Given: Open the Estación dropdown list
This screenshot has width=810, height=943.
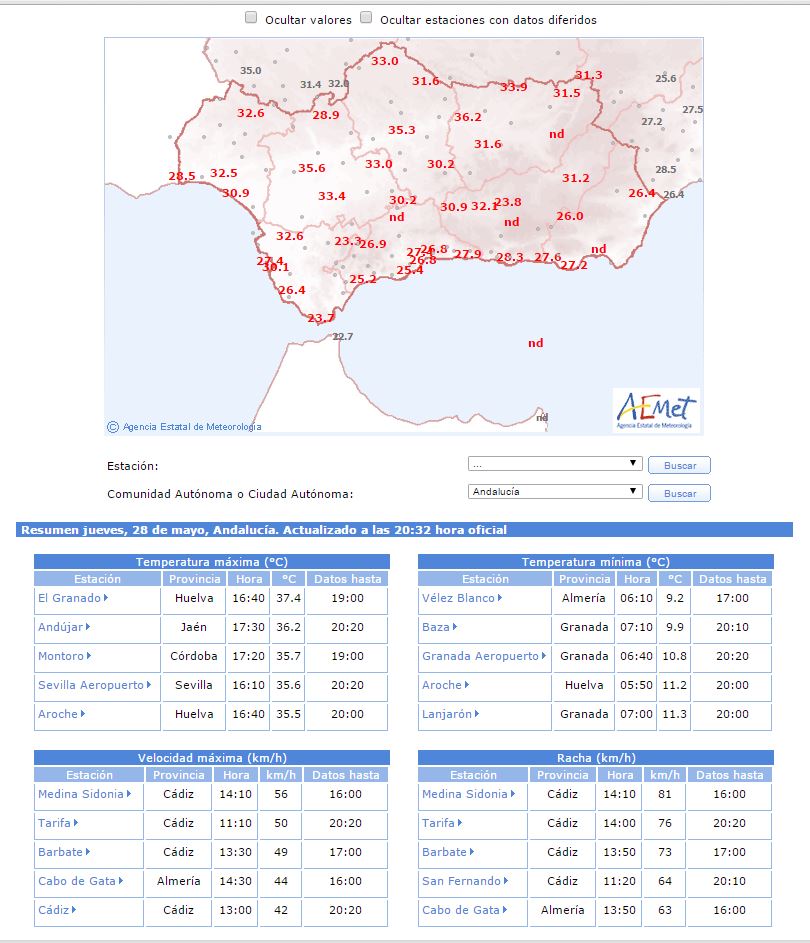Looking at the screenshot, I should pyautogui.click(x=555, y=464).
